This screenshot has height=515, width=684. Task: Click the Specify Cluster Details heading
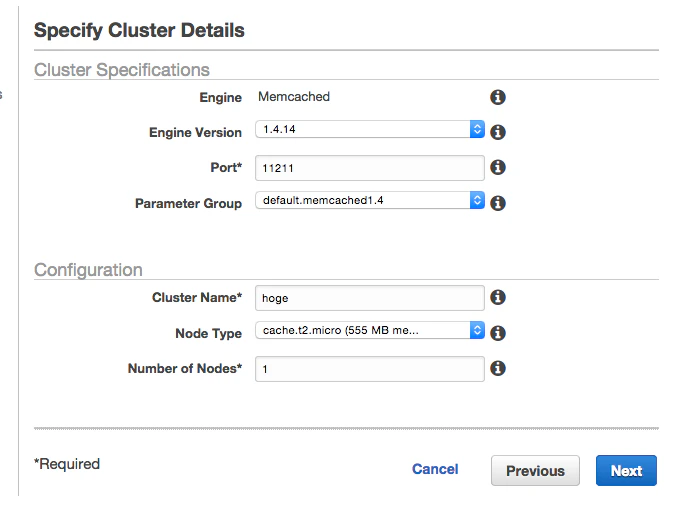[x=139, y=30]
